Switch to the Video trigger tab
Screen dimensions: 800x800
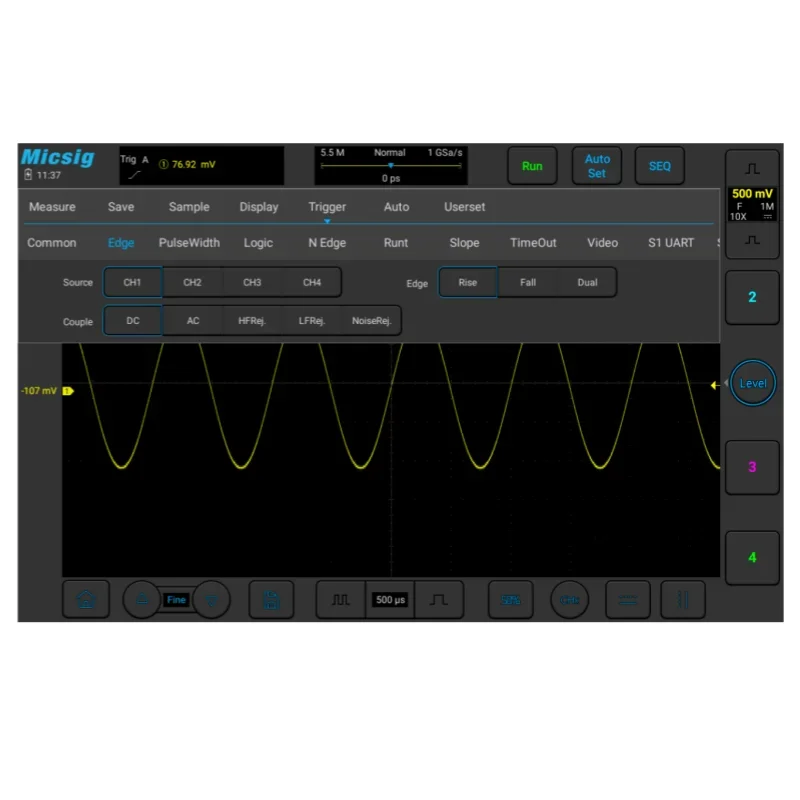click(x=603, y=243)
